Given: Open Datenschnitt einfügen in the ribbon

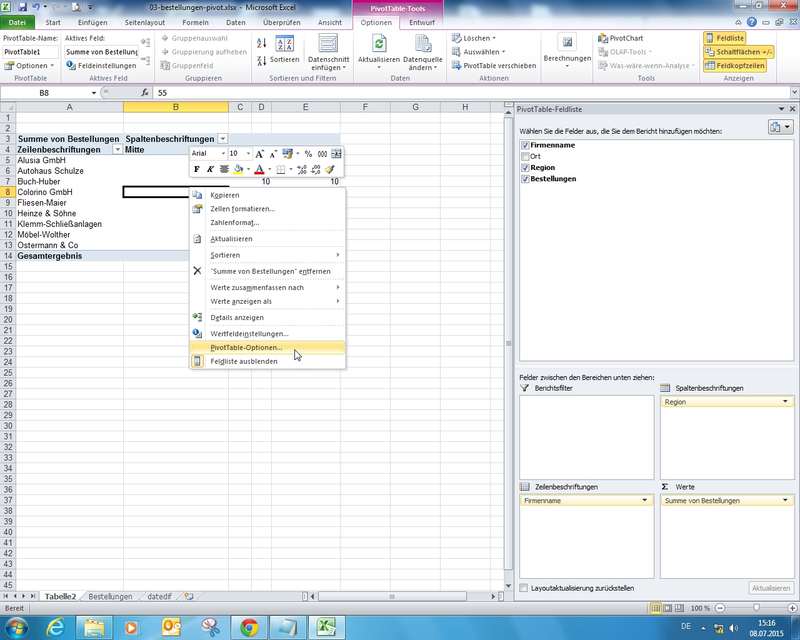Looking at the screenshot, I should pos(328,50).
